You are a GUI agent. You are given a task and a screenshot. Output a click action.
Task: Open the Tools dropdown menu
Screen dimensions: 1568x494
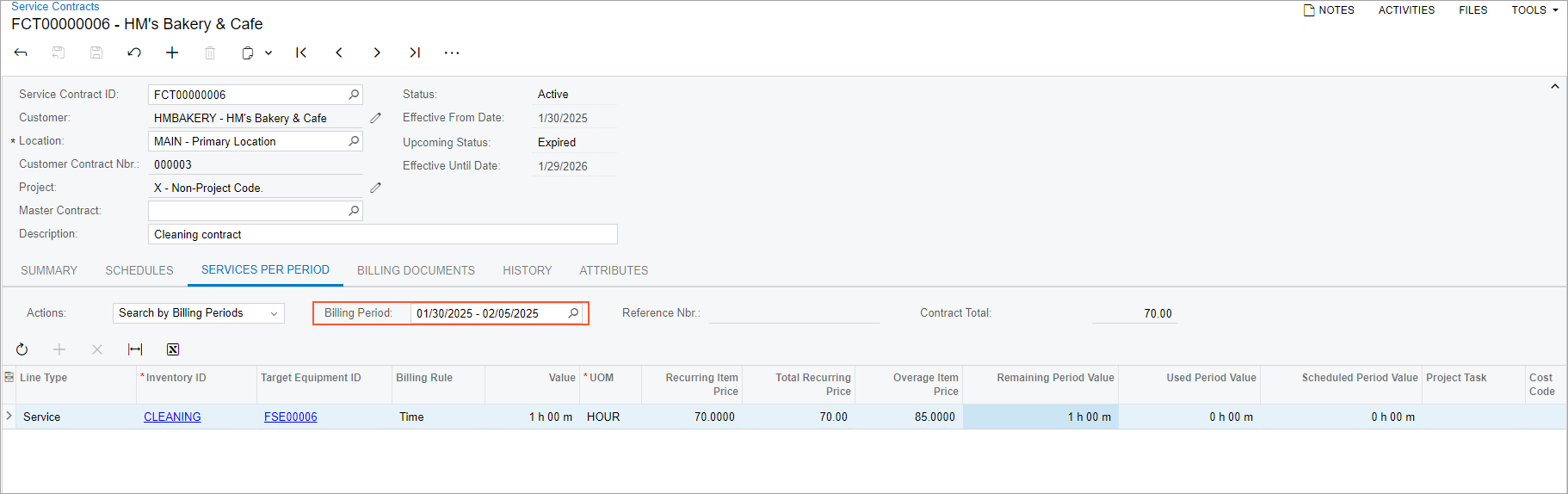1534,10
